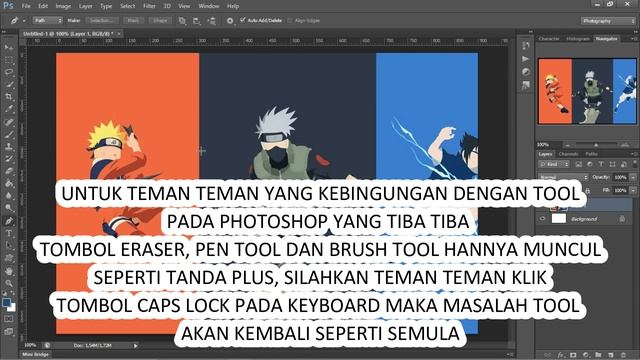The image size is (640, 360).
Task: Open the Path mode dropdown
Action: pyautogui.click(x=48, y=20)
